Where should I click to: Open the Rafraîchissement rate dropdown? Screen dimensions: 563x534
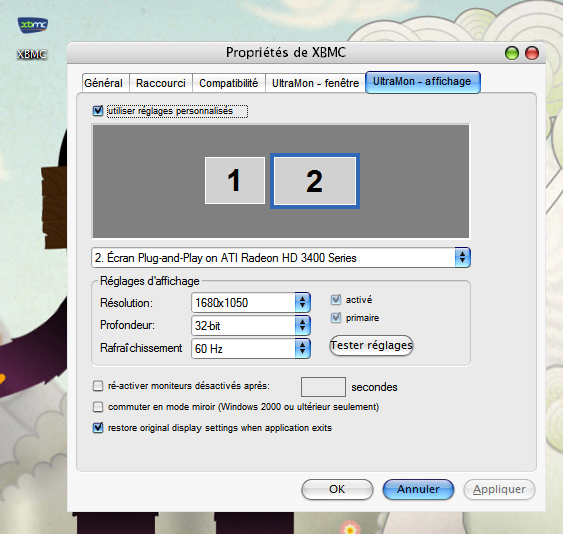pyautogui.click(x=251, y=348)
